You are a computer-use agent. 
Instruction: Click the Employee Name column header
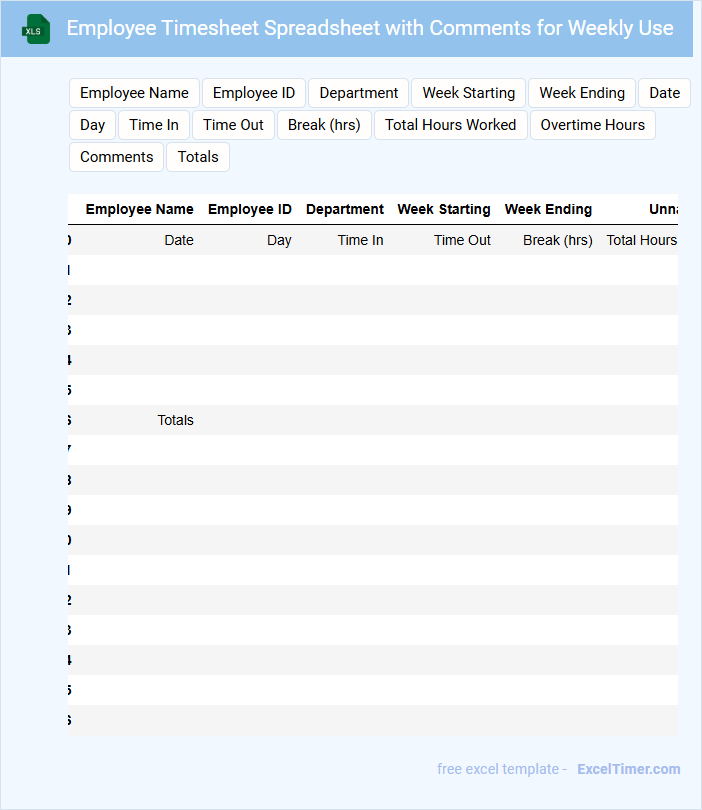point(139,209)
